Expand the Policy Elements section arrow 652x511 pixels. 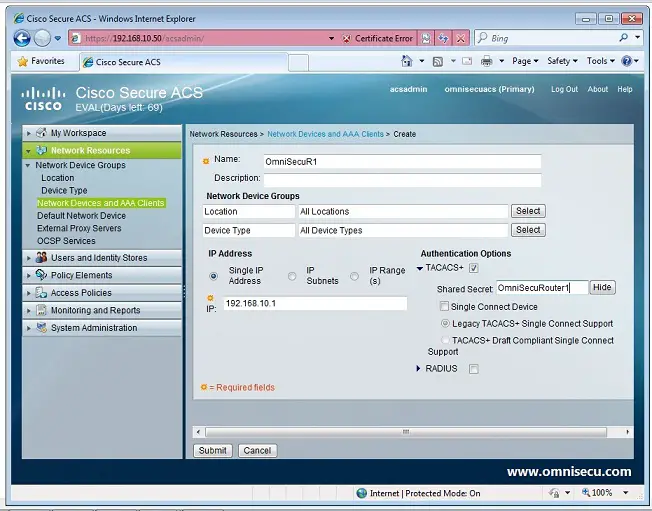click(x=29, y=276)
